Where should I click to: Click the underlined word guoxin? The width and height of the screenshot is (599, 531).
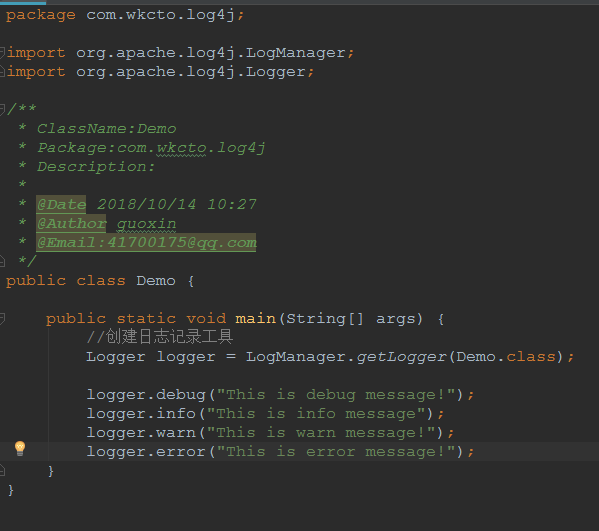point(146,224)
